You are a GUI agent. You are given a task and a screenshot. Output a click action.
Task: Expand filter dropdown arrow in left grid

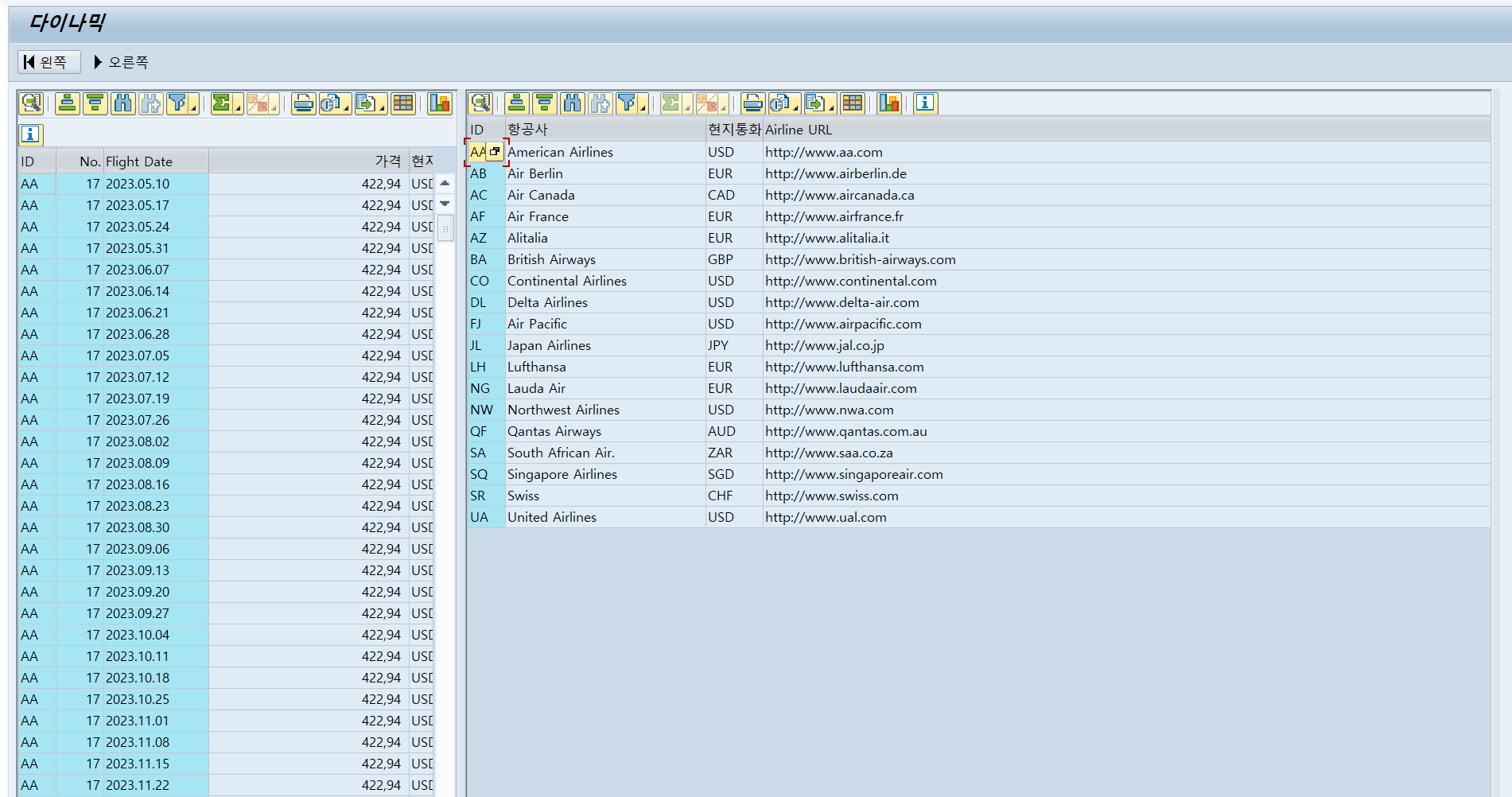pos(194,109)
